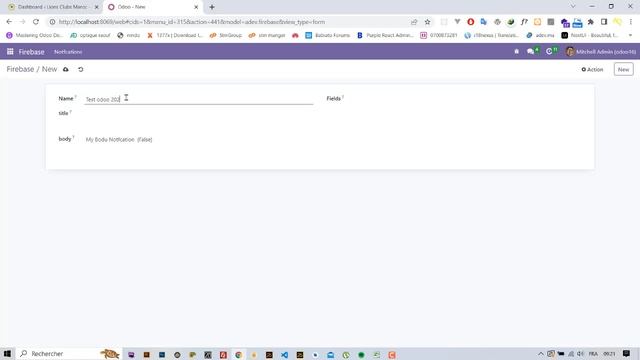
Task: Close the Odoo - New tab
Action: pos(196,7)
